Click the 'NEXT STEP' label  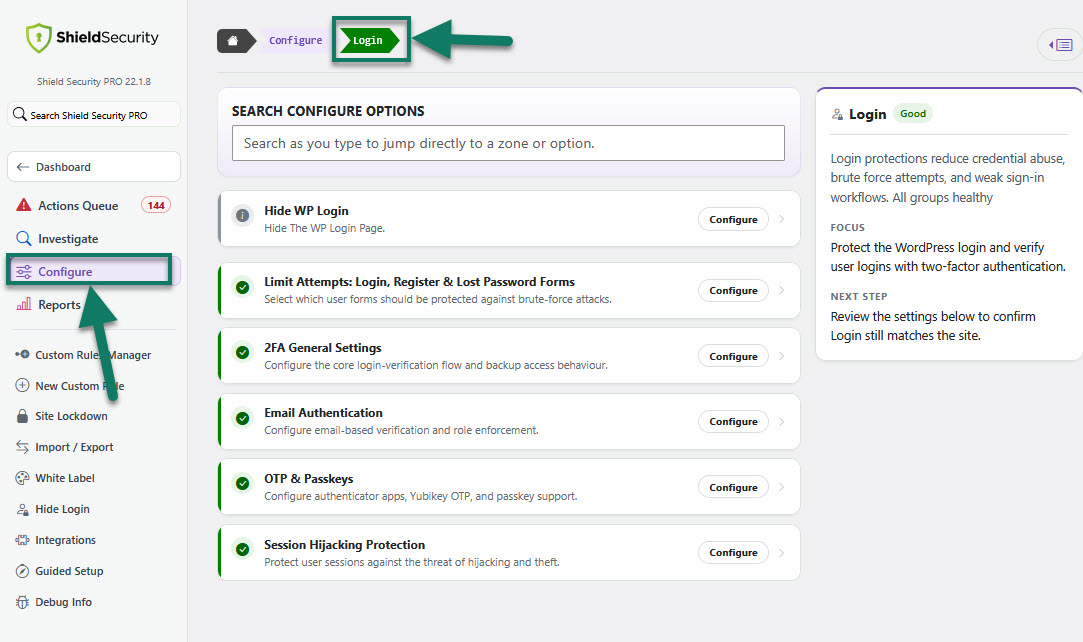click(x=859, y=296)
